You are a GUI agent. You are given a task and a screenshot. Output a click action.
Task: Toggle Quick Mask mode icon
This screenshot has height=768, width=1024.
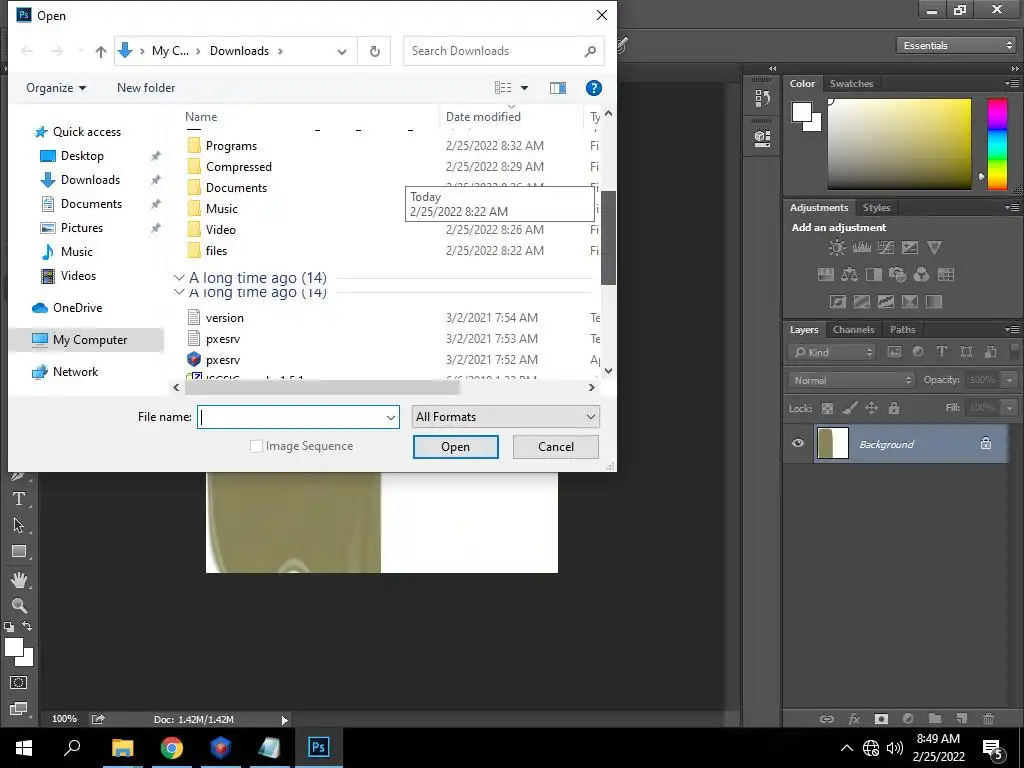[18, 682]
